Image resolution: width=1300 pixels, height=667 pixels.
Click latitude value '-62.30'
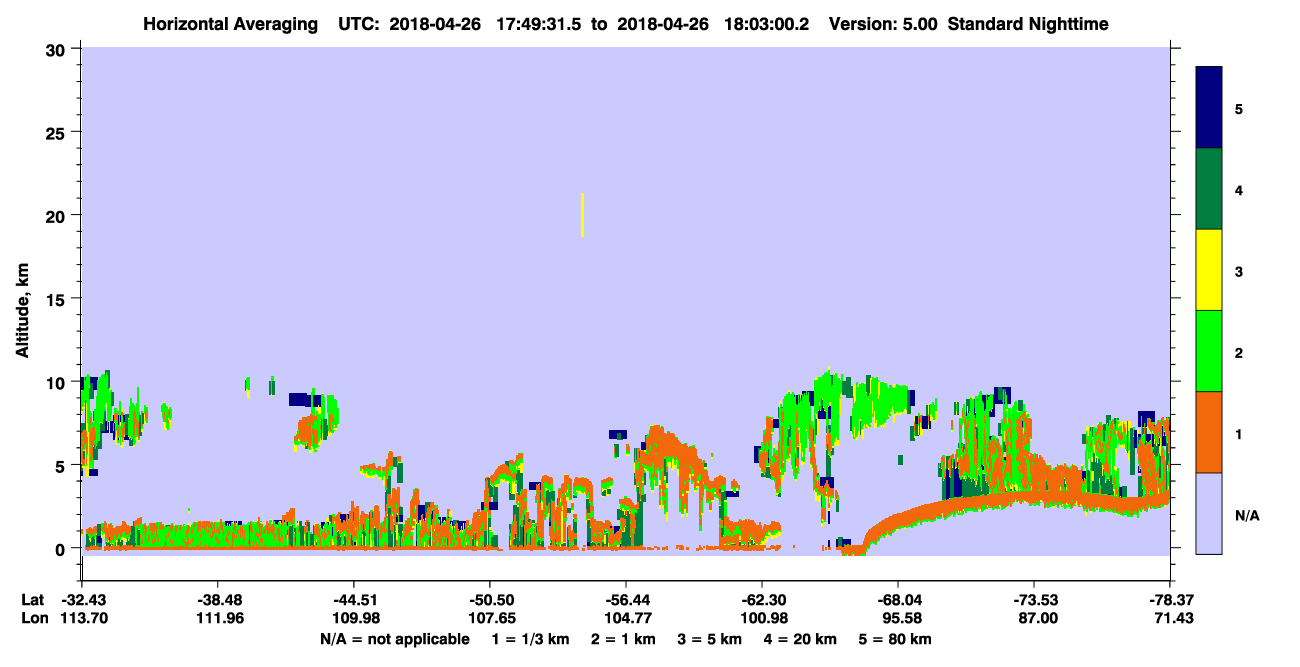pos(761,600)
